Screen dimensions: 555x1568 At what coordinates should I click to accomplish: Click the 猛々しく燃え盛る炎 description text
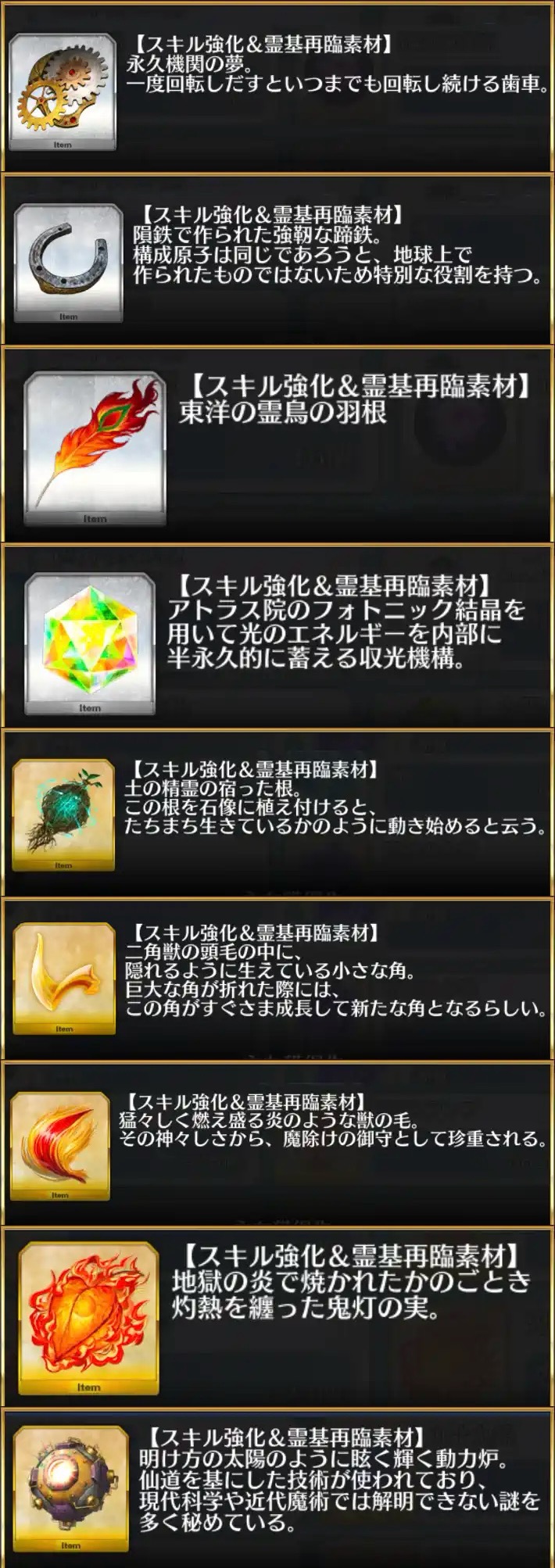tap(334, 1129)
